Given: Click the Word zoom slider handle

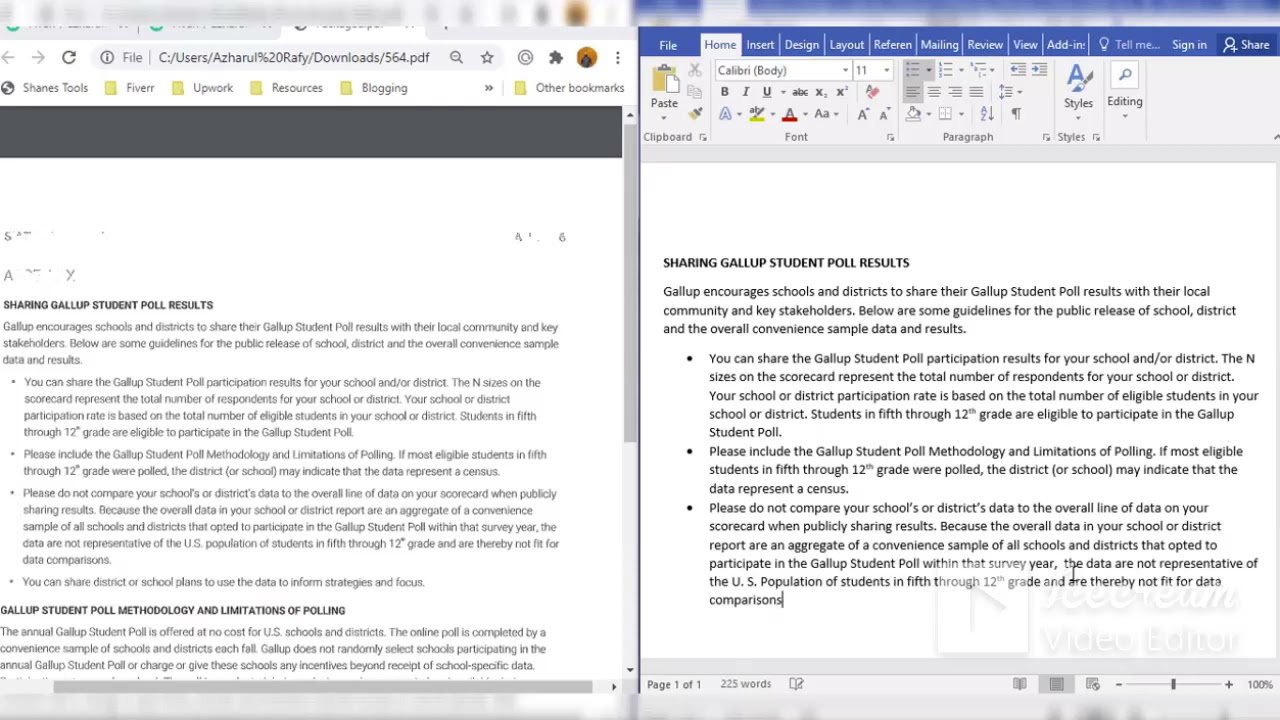Looking at the screenshot, I should 1173,684.
